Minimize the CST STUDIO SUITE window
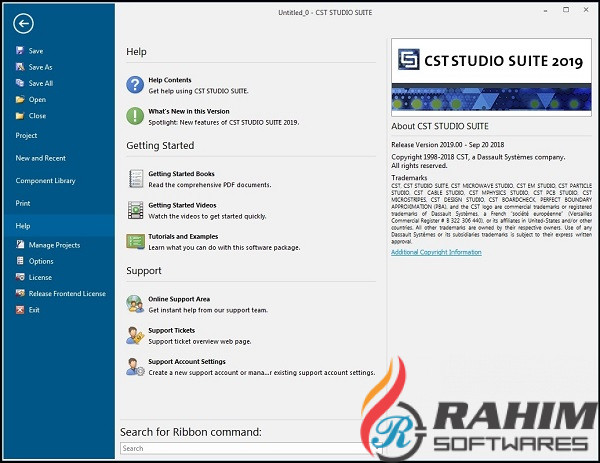600x463 pixels. [545, 11]
